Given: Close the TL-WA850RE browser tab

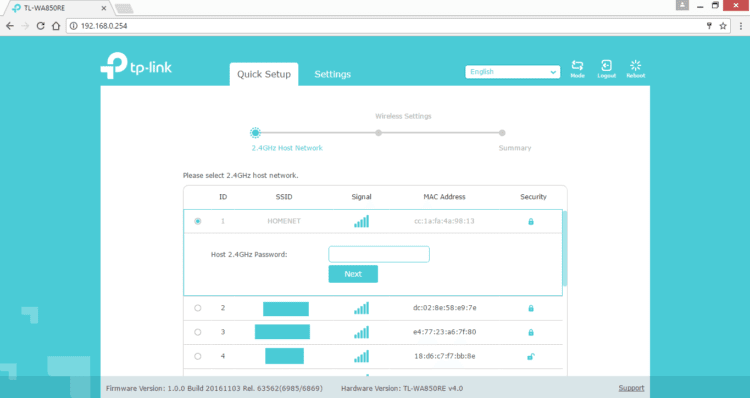Looking at the screenshot, I should click(104, 8).
